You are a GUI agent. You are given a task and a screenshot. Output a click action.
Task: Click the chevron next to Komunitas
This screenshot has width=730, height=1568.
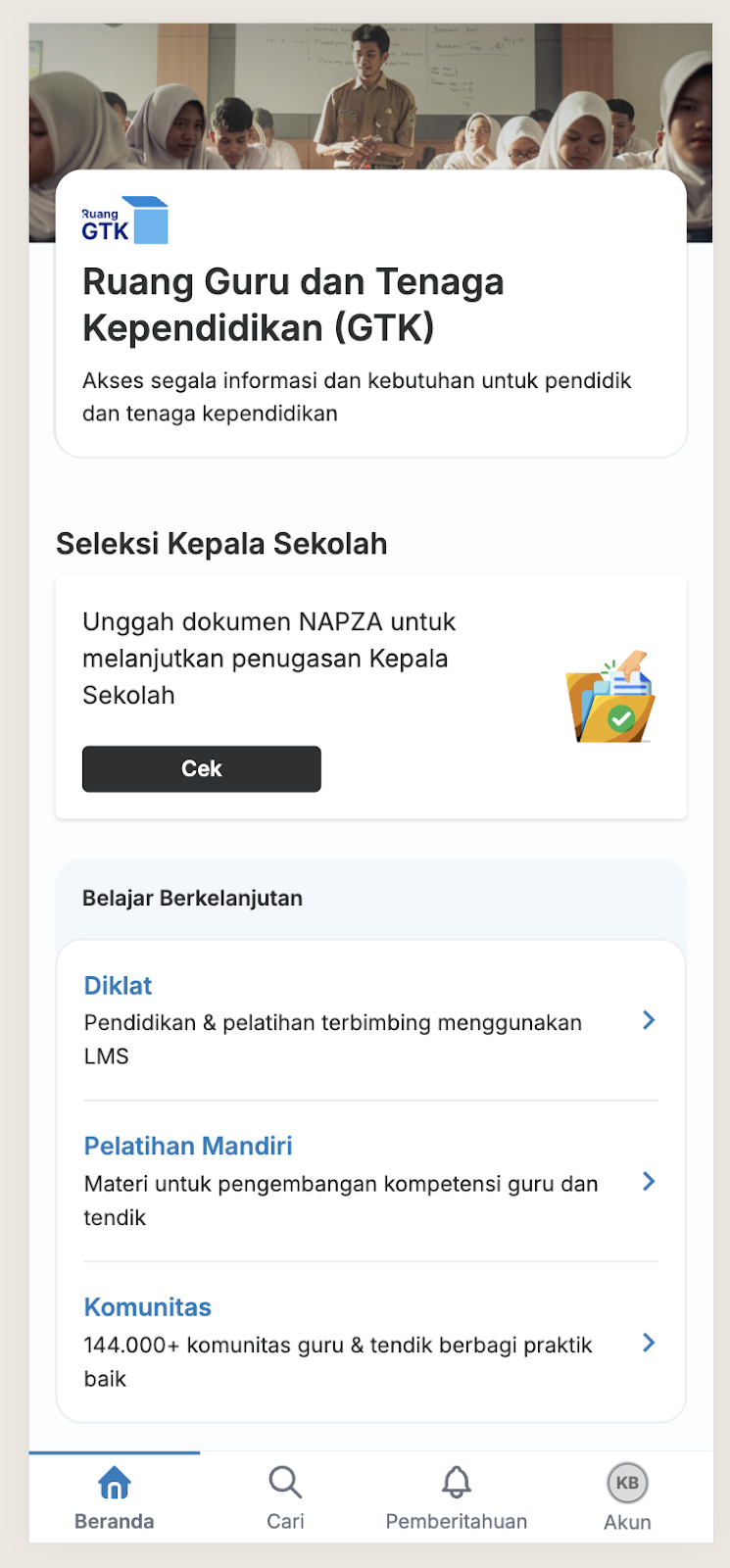(649, 1343)
